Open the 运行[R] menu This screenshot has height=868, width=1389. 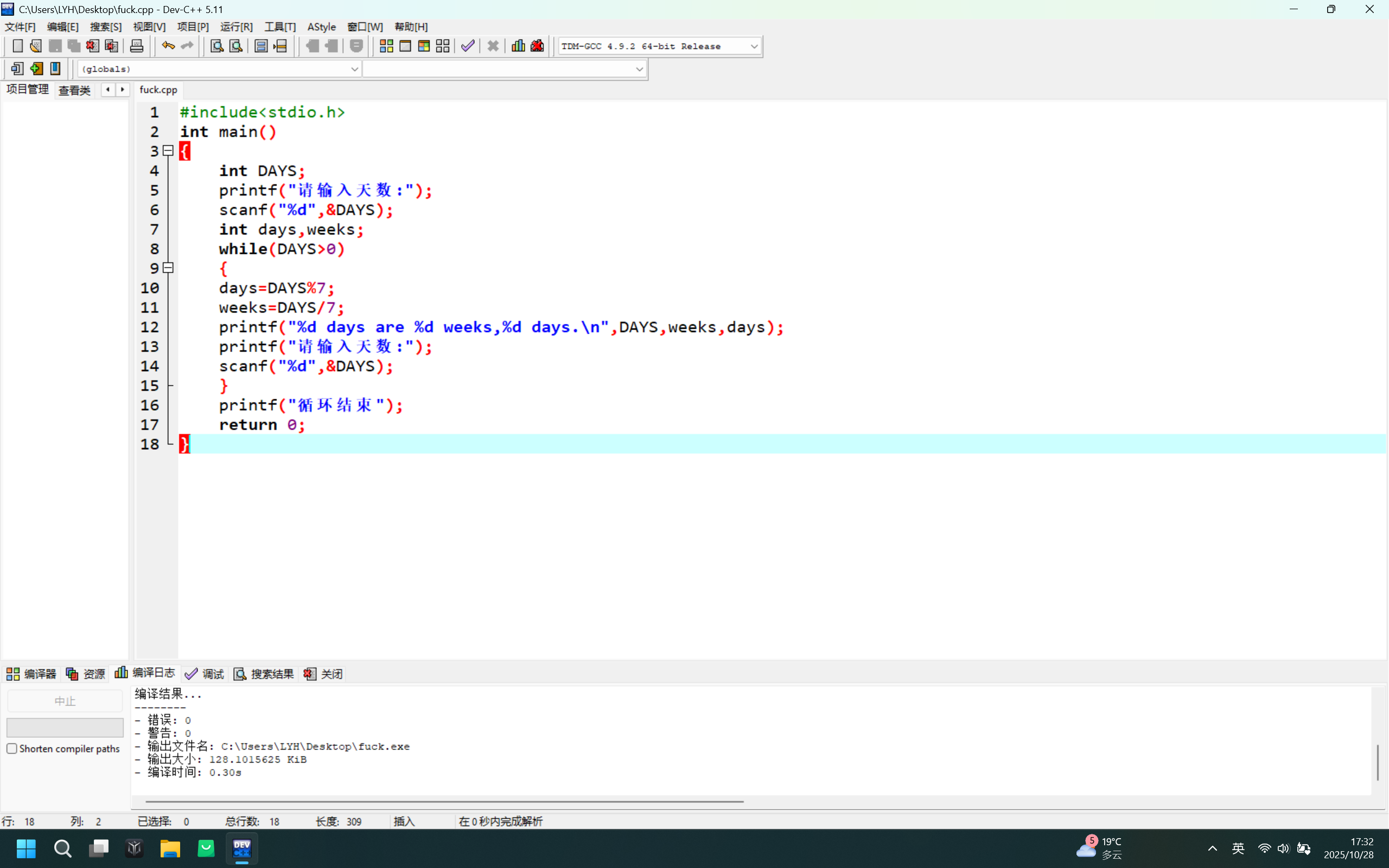click(236, 27)
